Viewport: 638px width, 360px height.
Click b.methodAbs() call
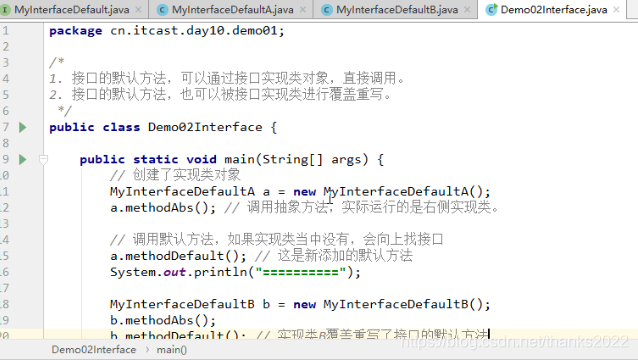[163, 321]
